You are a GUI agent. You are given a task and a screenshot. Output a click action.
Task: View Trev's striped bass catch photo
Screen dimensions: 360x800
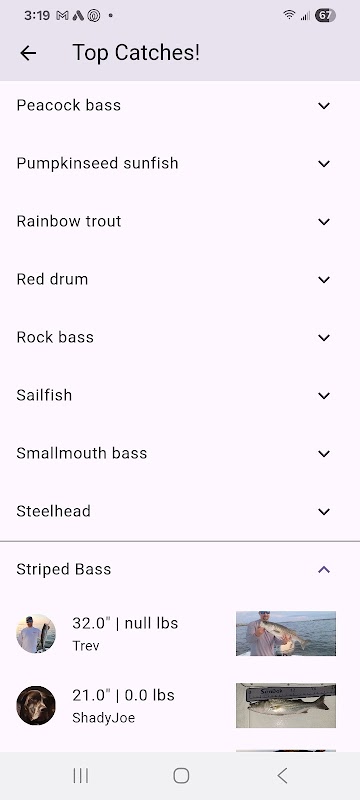point(286,633)
